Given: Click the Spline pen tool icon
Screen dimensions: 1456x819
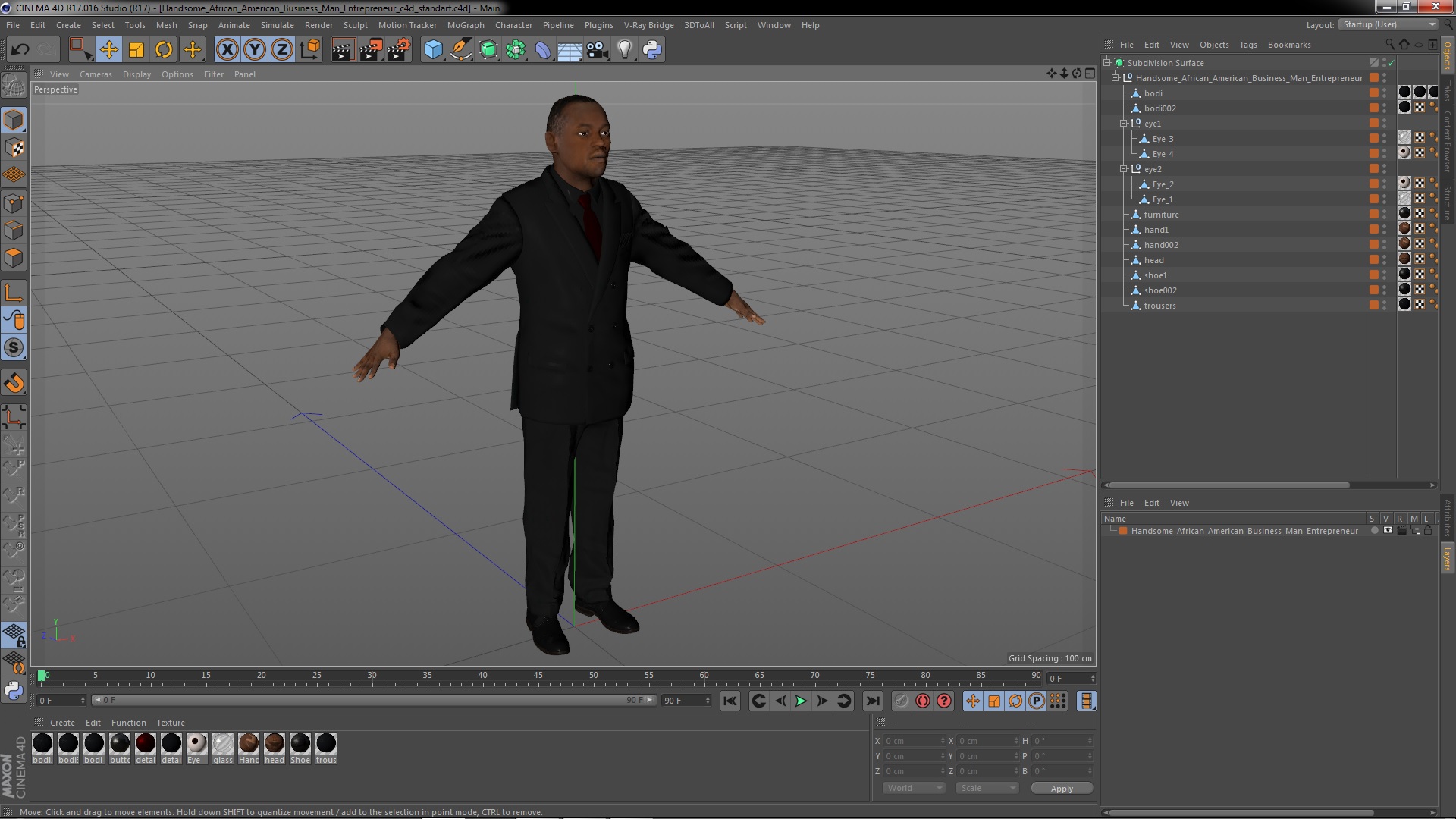Looking at the screenshot, I should 460,50.
